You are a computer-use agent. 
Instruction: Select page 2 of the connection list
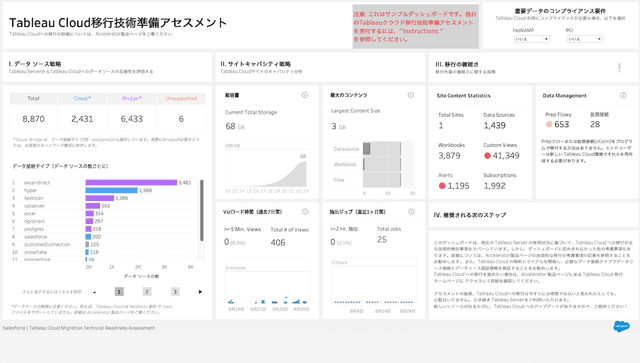[x=147, y=292]
